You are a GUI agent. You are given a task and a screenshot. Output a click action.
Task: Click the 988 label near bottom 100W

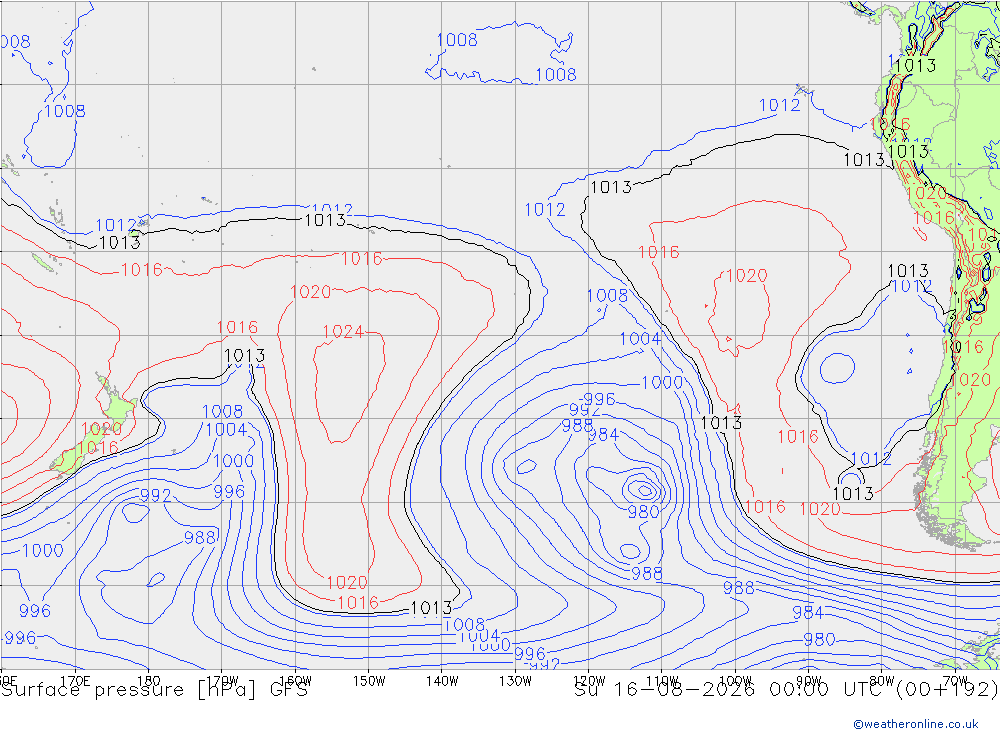[x=739, y=588]
